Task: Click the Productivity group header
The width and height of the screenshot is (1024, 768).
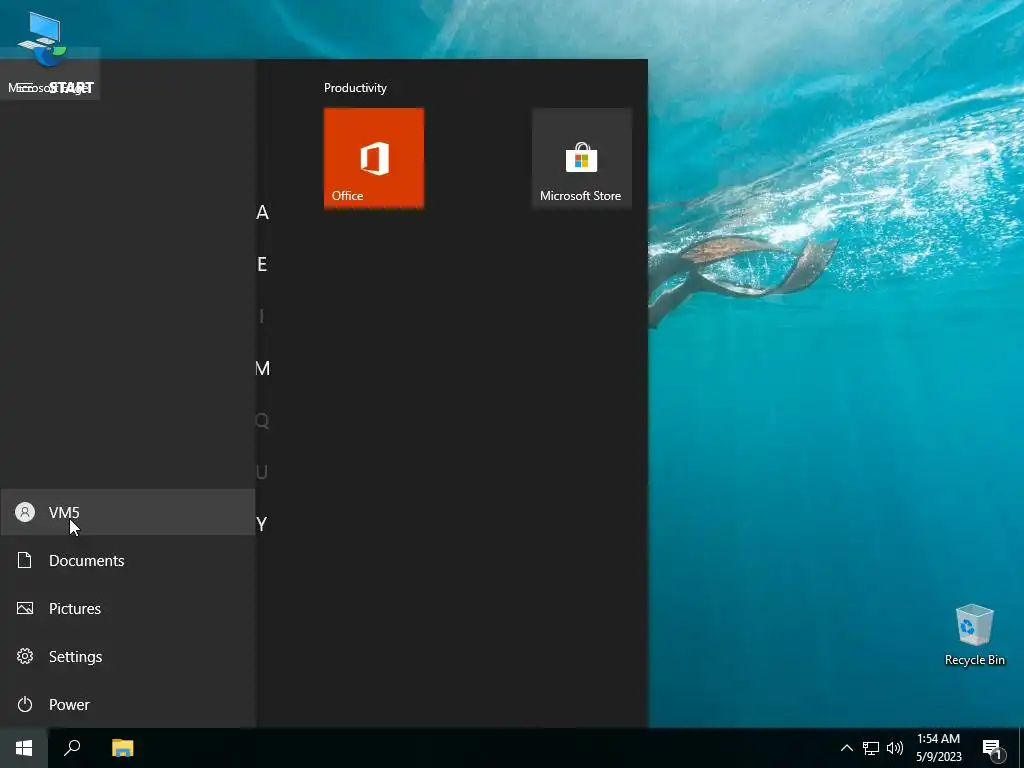Action: point(355,88)
